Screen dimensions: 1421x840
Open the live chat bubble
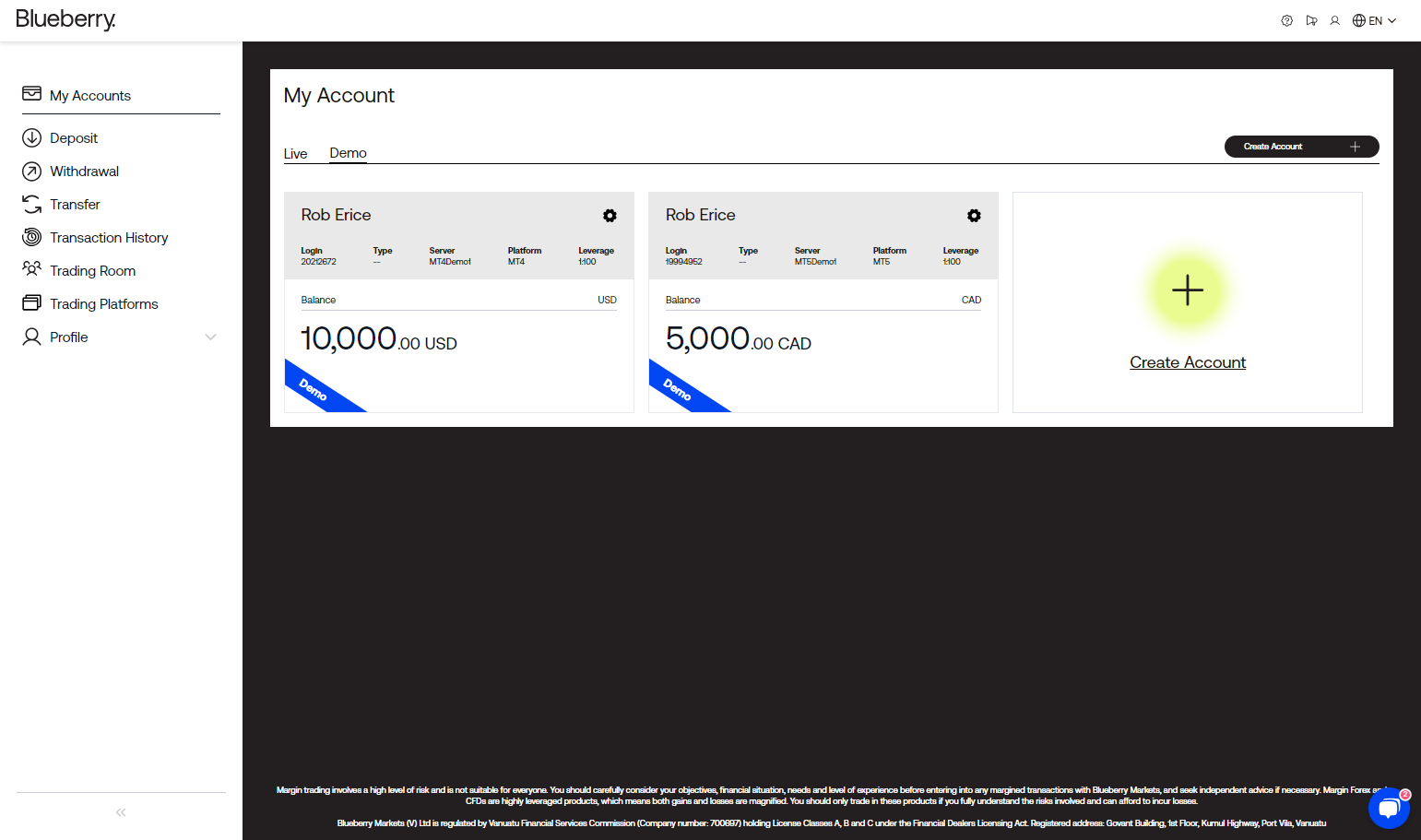pyautogui.click(x=1390, y=809)
